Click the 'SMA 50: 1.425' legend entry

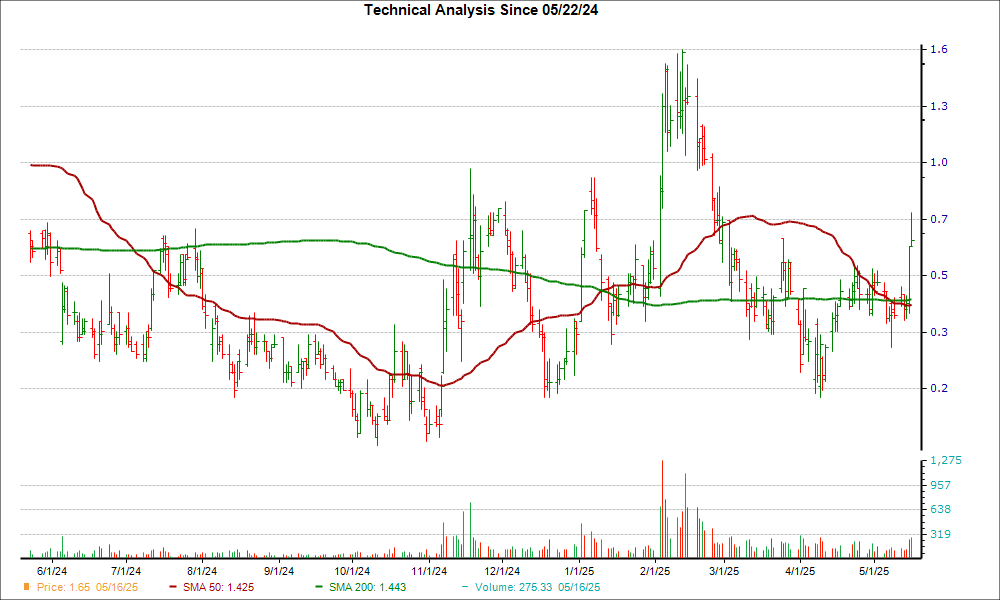pos(218,587)
